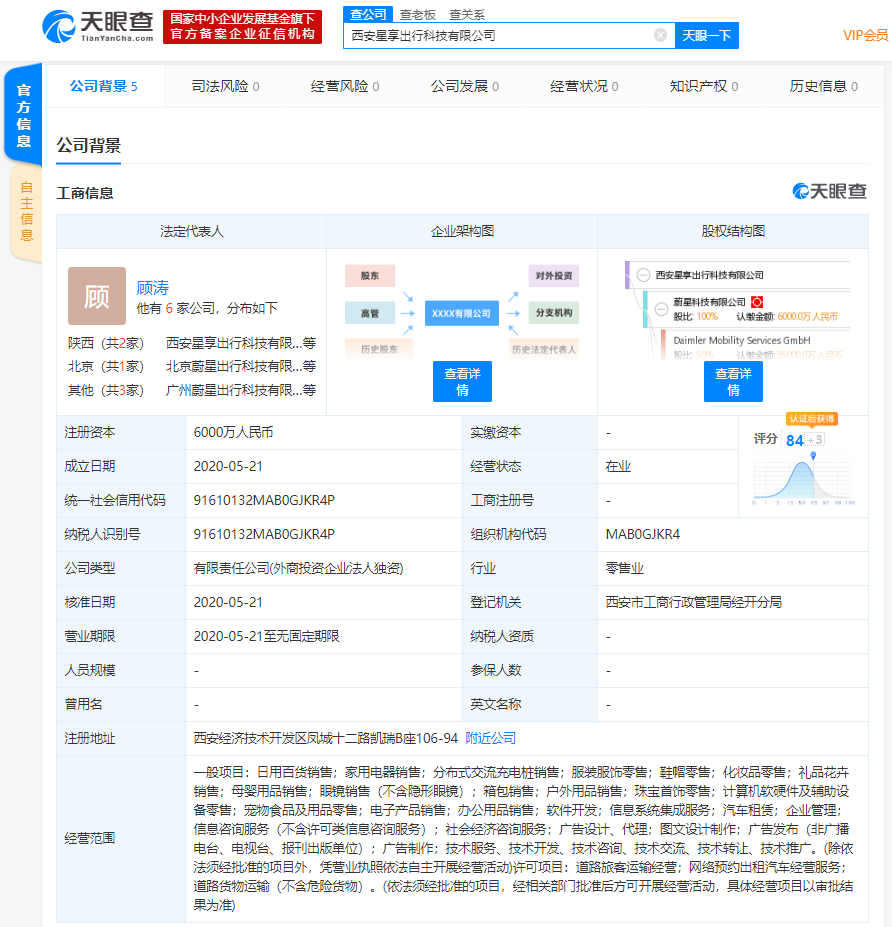Switch to the 司法风险 tab
Image resolution: width=892 pixels, height=927 pixels.
225,86
